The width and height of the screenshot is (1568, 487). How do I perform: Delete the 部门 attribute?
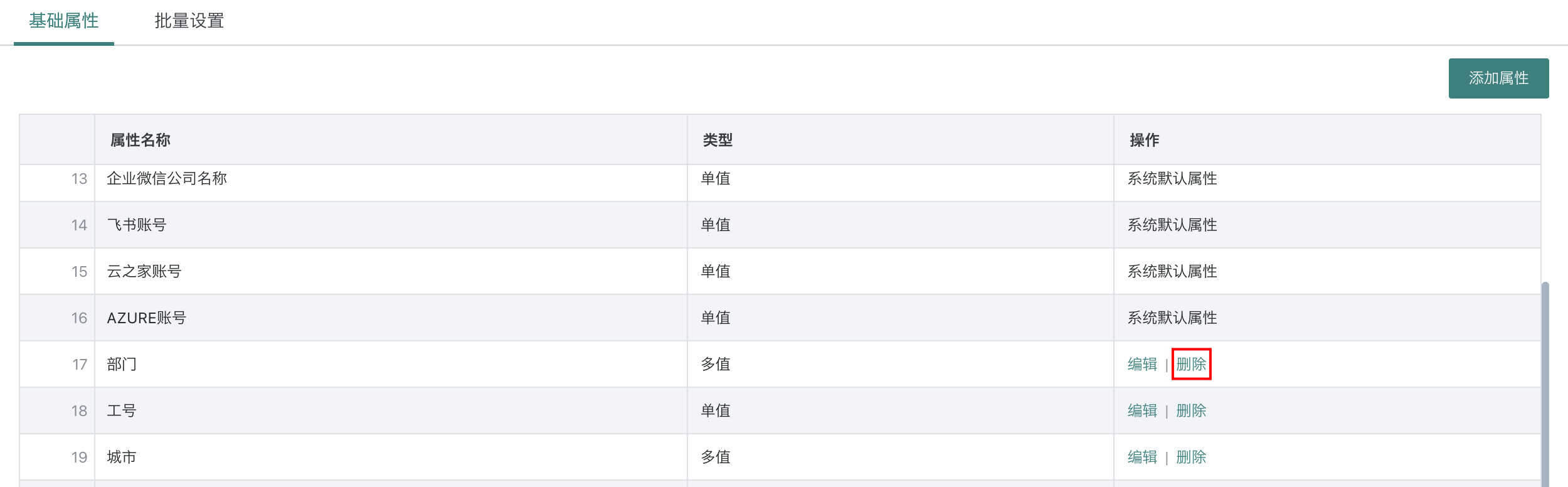pyautogui.click(x=1190, y=365)
